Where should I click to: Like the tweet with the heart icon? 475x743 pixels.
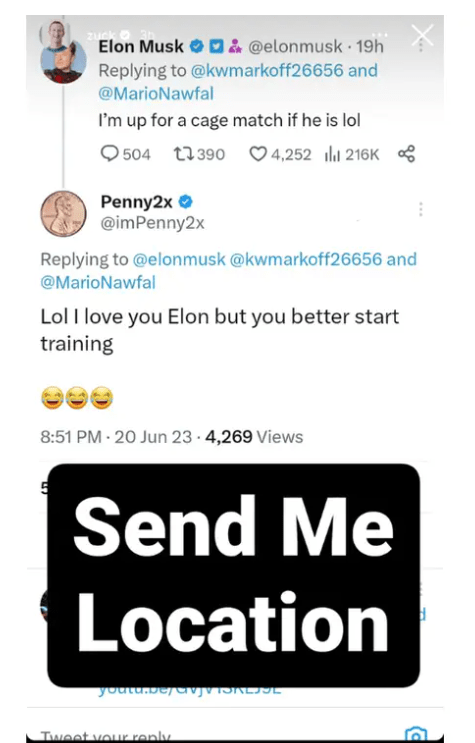pyautogui.click(x=258, y=154)
